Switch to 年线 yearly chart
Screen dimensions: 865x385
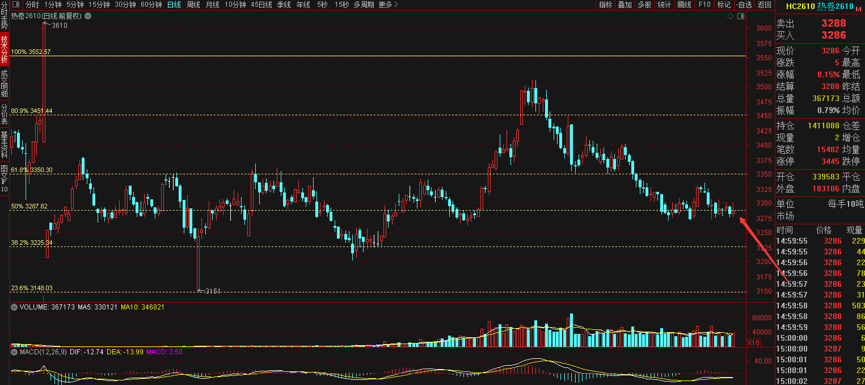click(x=303, y=4)
